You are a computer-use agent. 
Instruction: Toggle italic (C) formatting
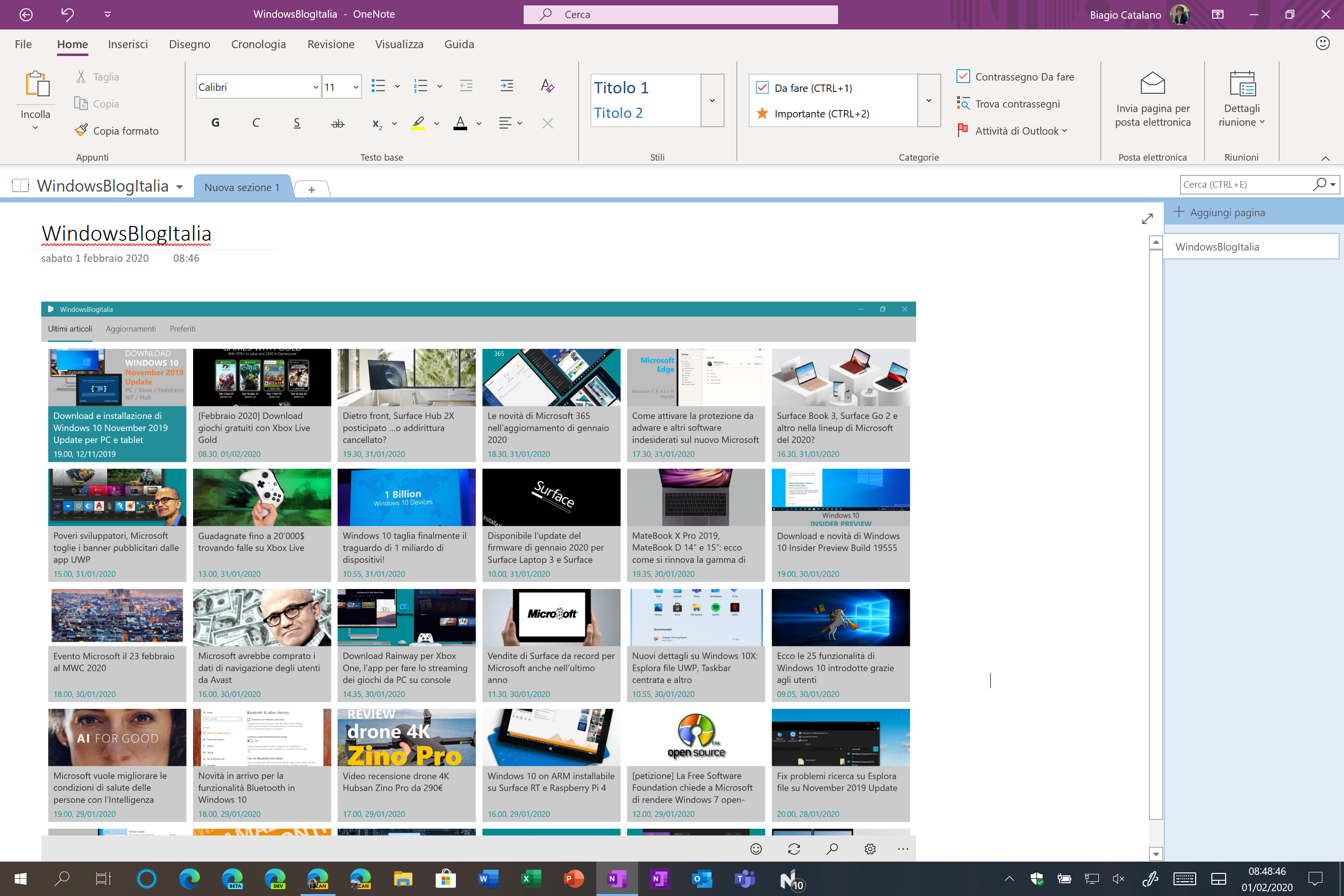256,123
